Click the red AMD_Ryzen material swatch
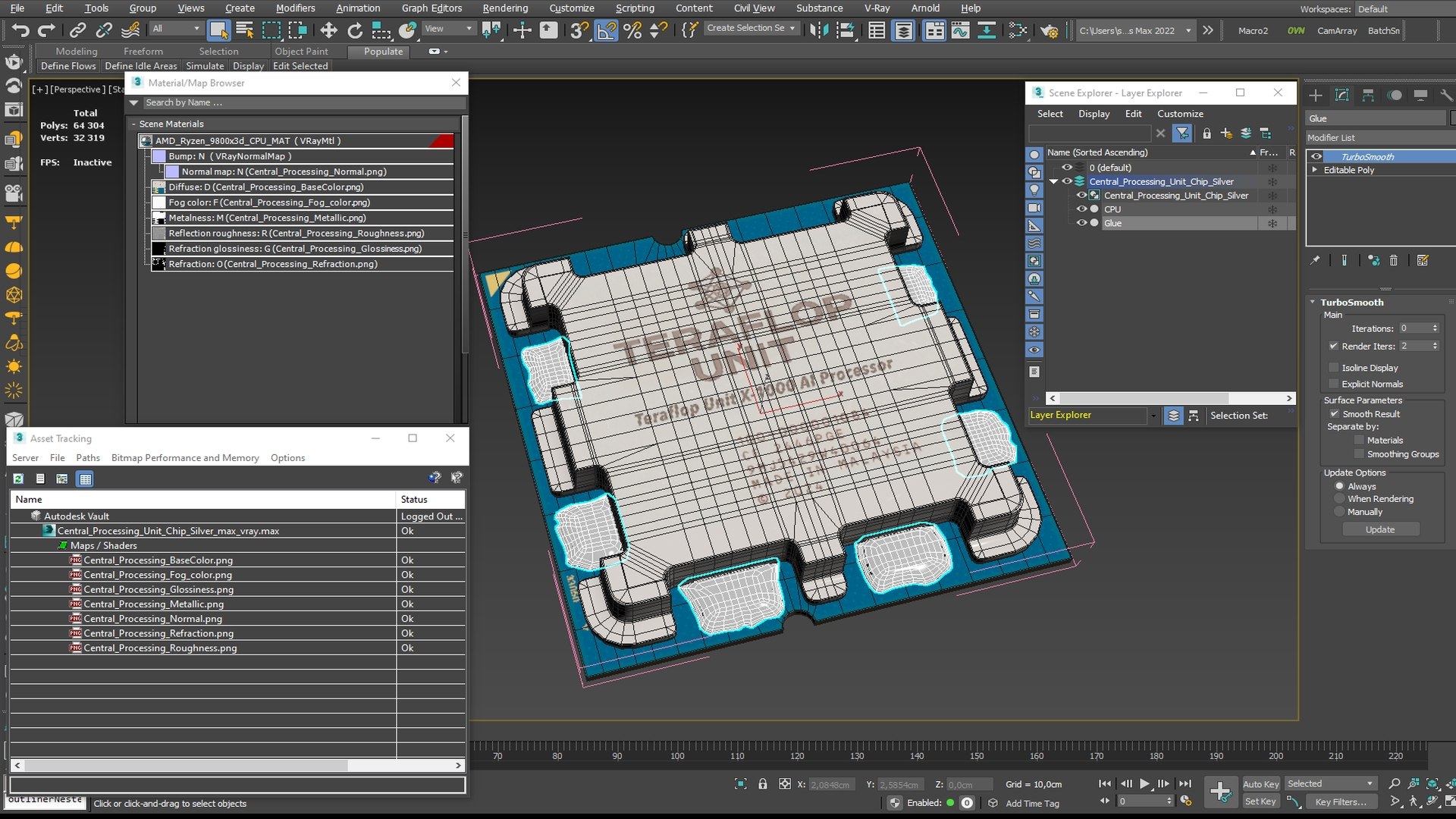The image size is (1456, 819). pyautogui.click(x=441, y=141)
